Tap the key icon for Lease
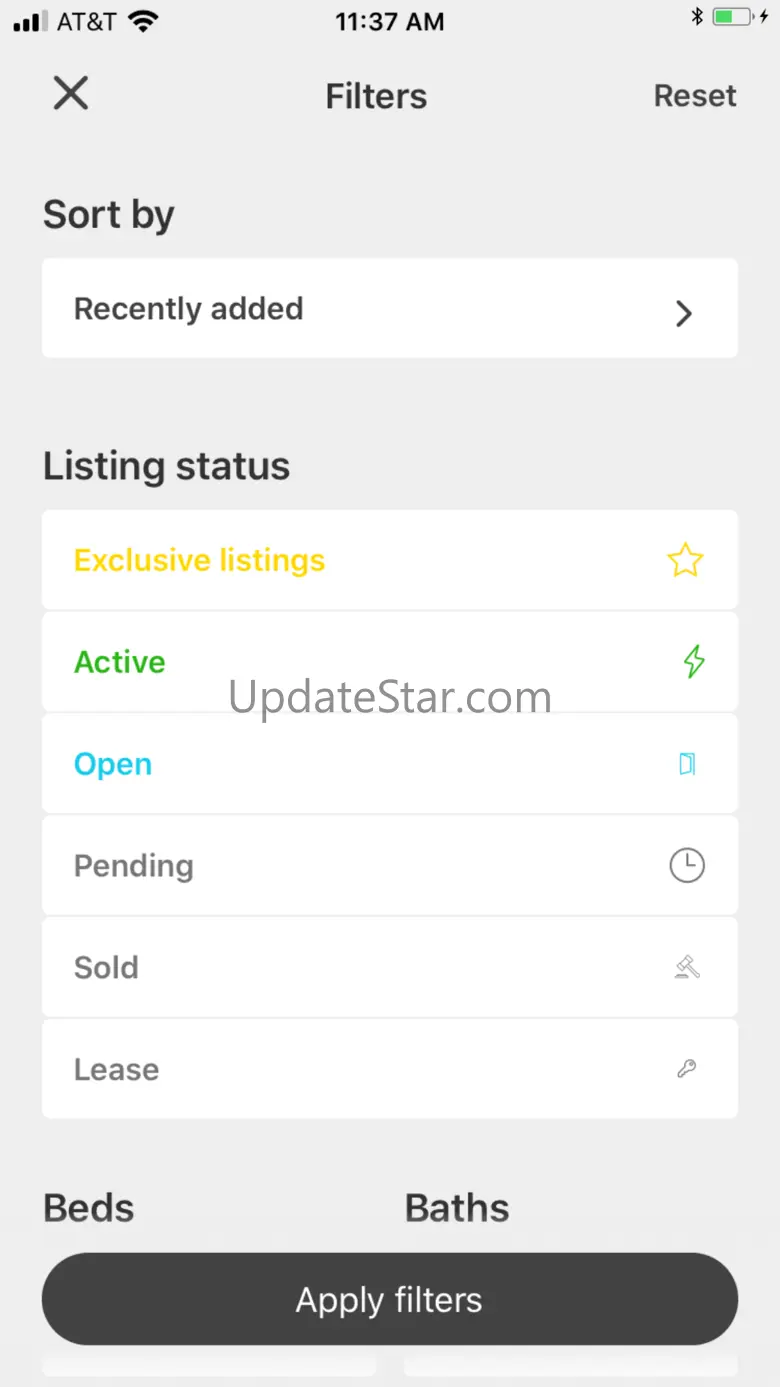Viewport: 780px width, 1387px height. [687, 1069]
